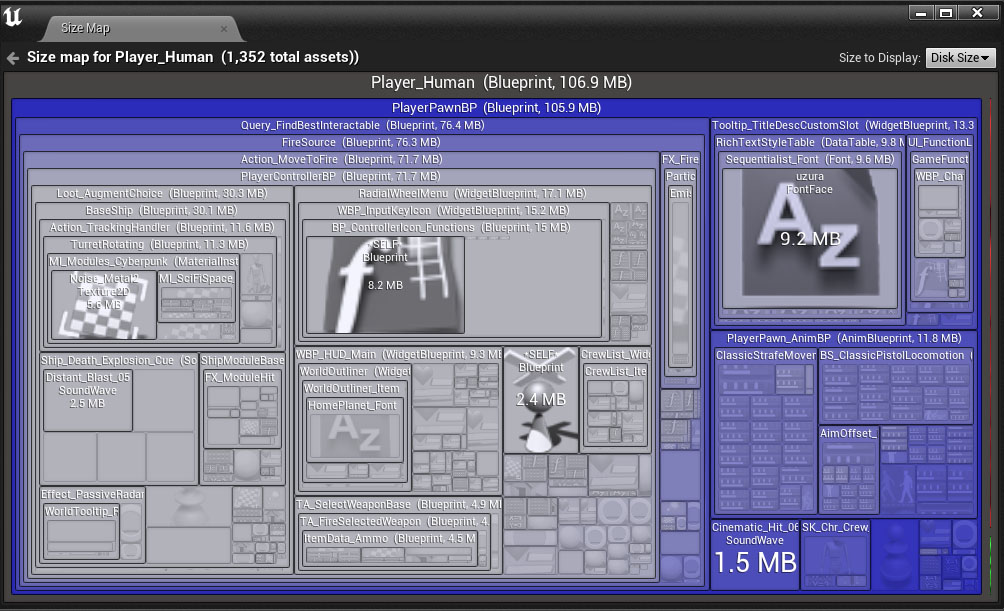Select the HomePlanet_Font tile
This screenshot has height=611, width=1004.
(354, 432)
